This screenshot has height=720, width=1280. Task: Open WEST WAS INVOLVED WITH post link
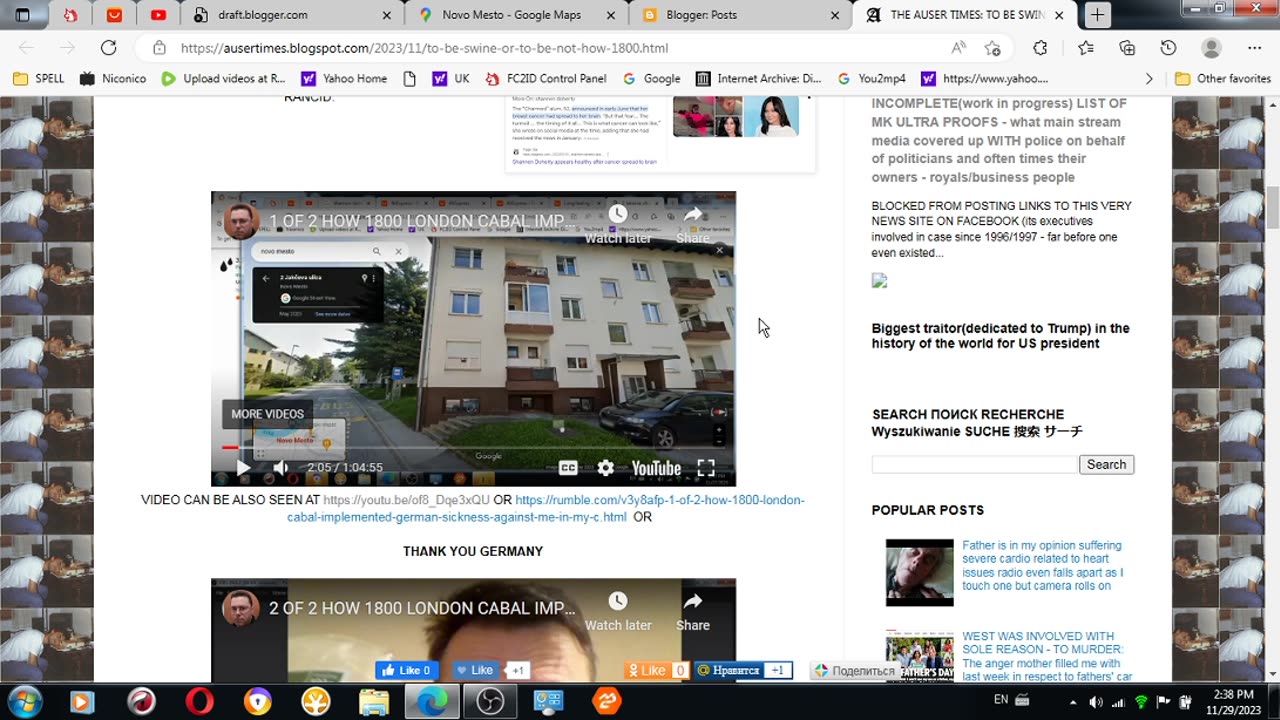1047,656
